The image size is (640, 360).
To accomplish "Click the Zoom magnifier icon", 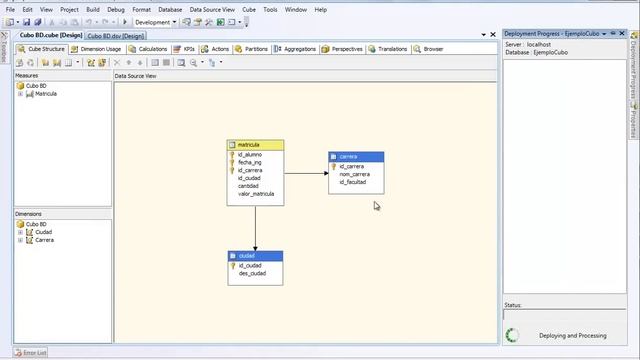I will click(x=193, y=62).
